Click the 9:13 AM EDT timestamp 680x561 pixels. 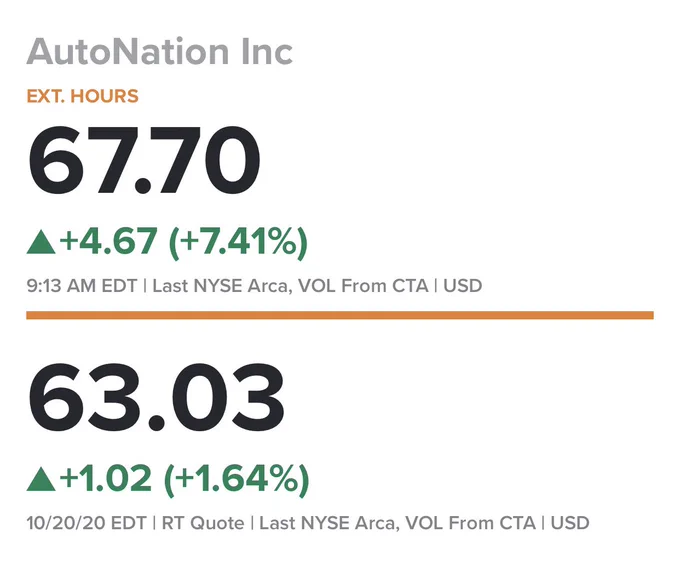[82, 286]
